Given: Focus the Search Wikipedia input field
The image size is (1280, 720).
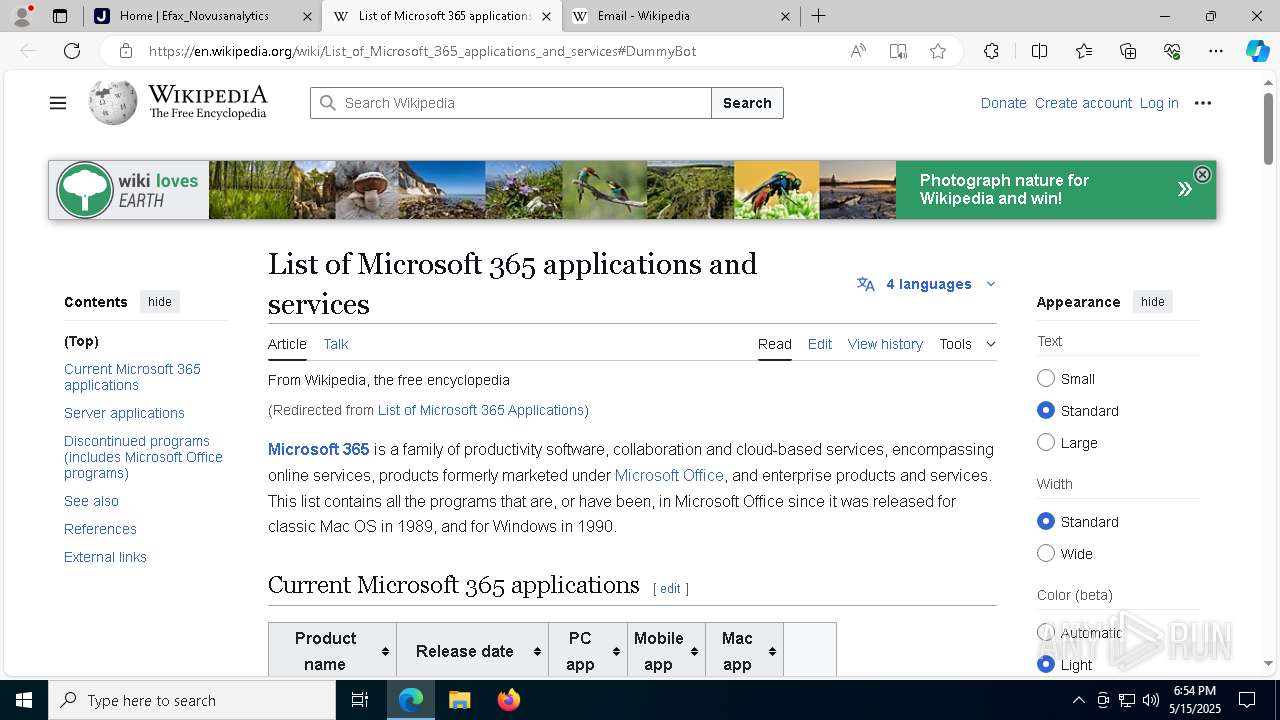Looking at the screenshot, I should (x=511, y=103).
